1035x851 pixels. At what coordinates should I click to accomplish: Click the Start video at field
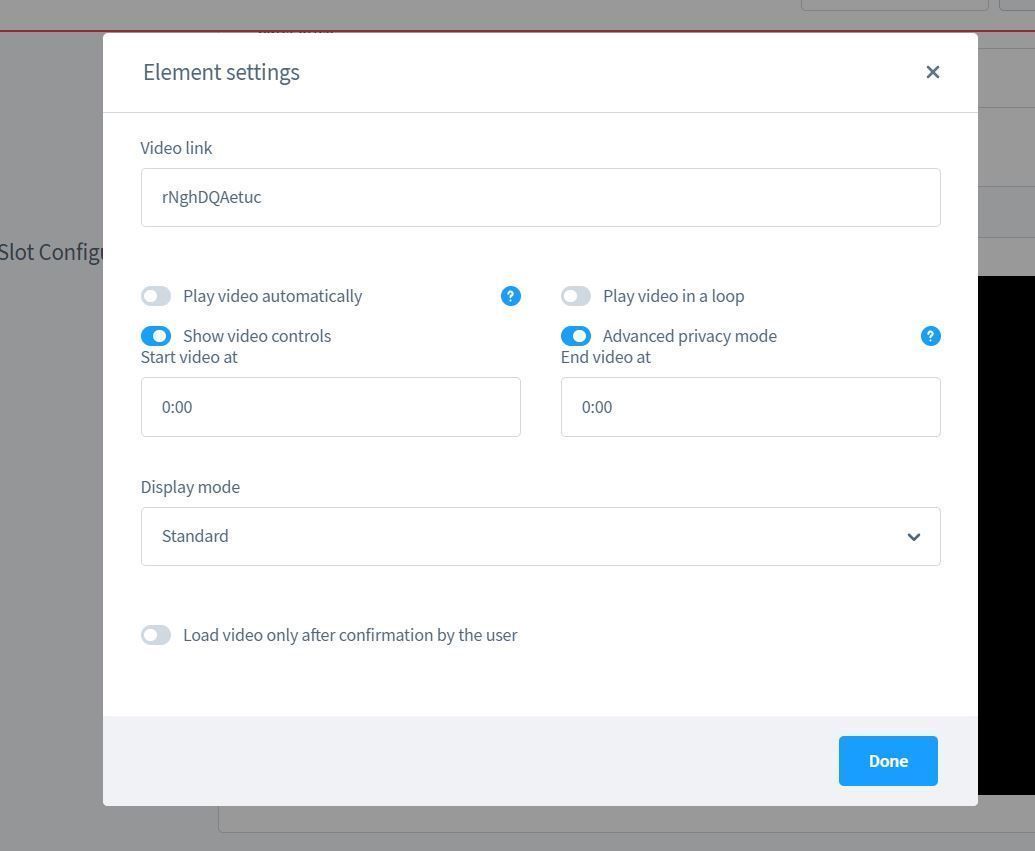330,407
